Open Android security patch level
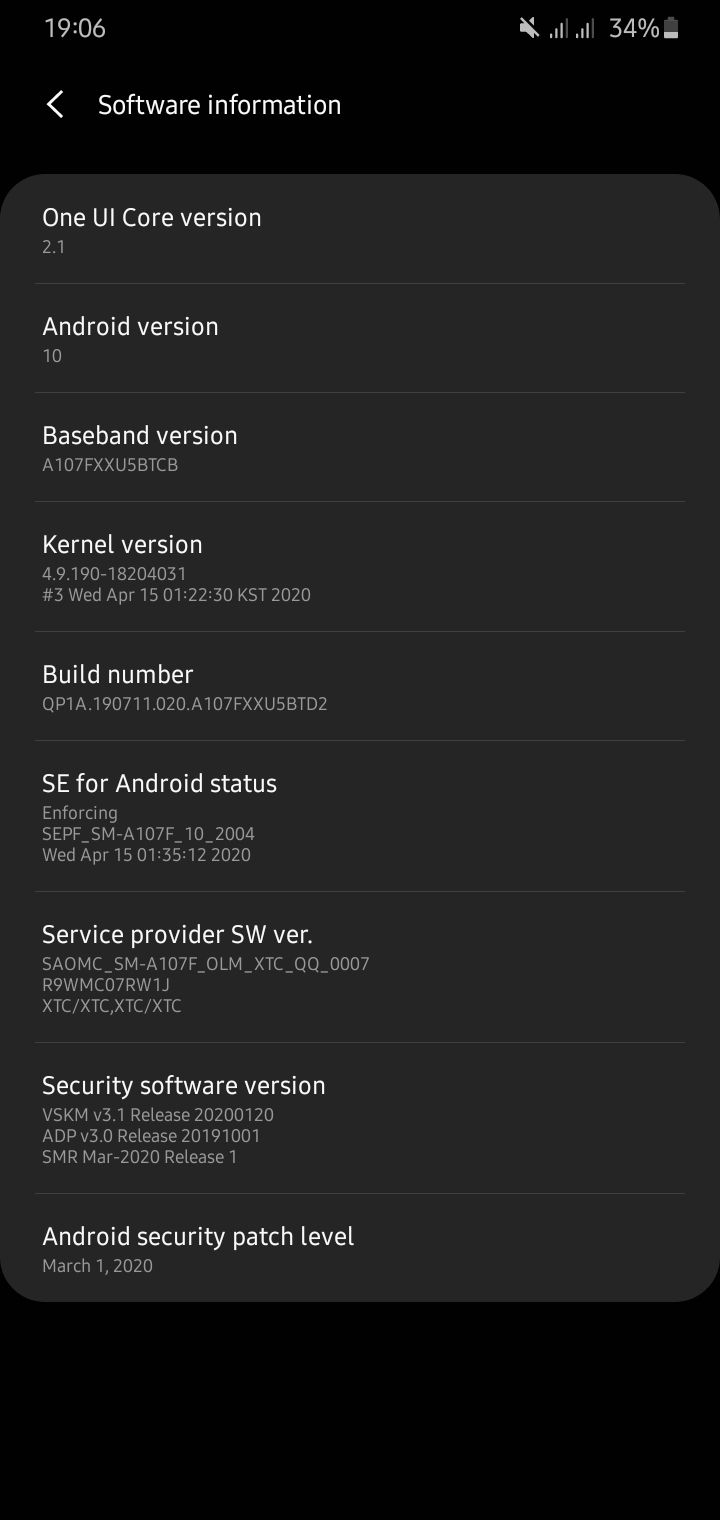 click(x=360, y=1248)
